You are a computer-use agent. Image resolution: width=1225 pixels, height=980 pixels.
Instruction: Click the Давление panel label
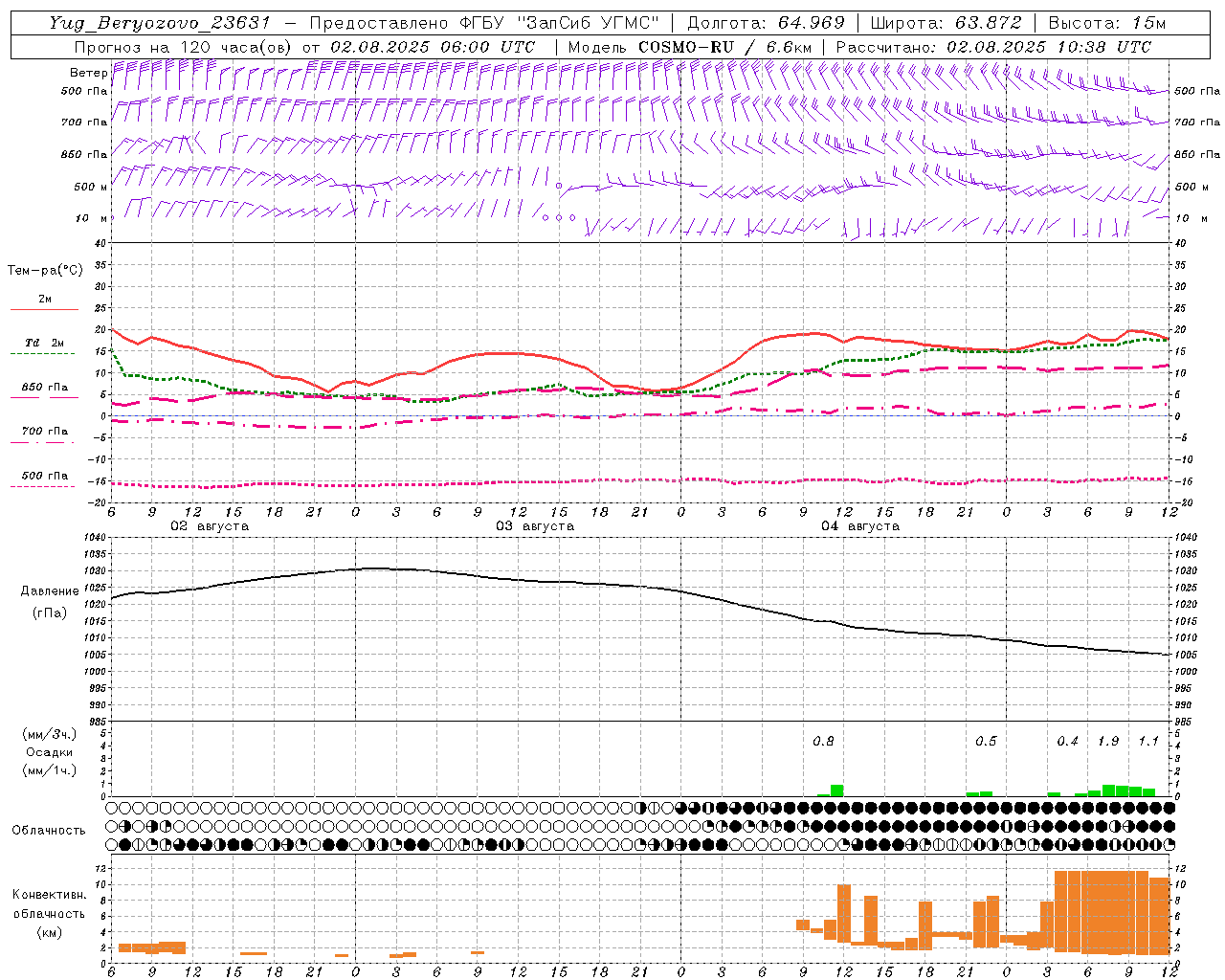pyautogui.click(x=50, y=591)
